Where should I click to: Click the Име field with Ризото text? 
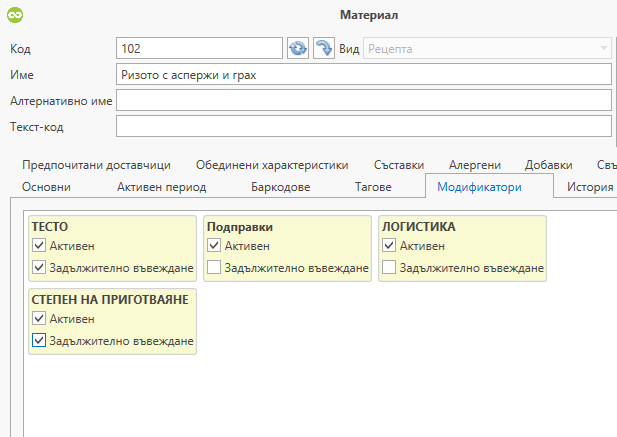point(363,74)
